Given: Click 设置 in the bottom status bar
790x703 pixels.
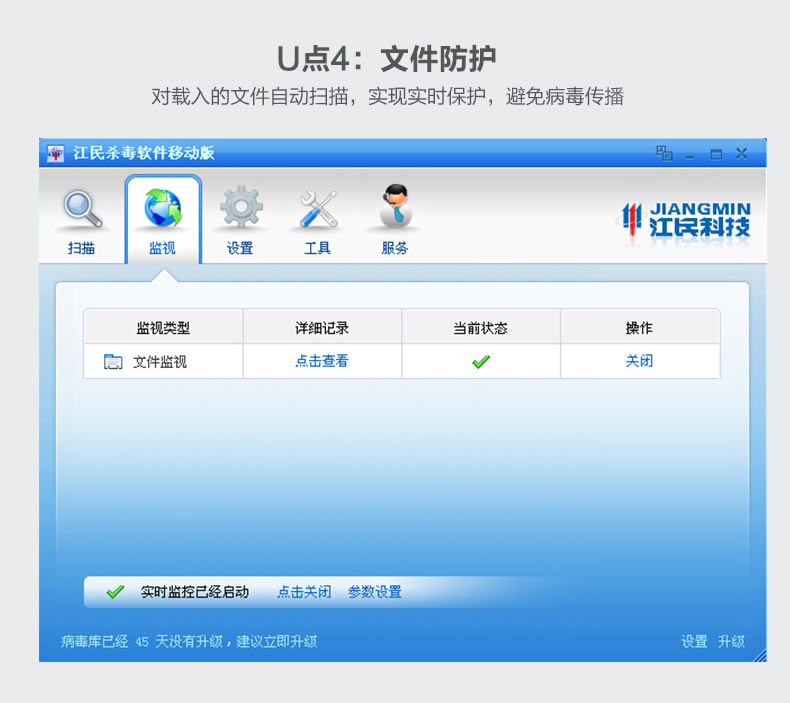Looking at the screenshot, I should click(x=694, y=641).
